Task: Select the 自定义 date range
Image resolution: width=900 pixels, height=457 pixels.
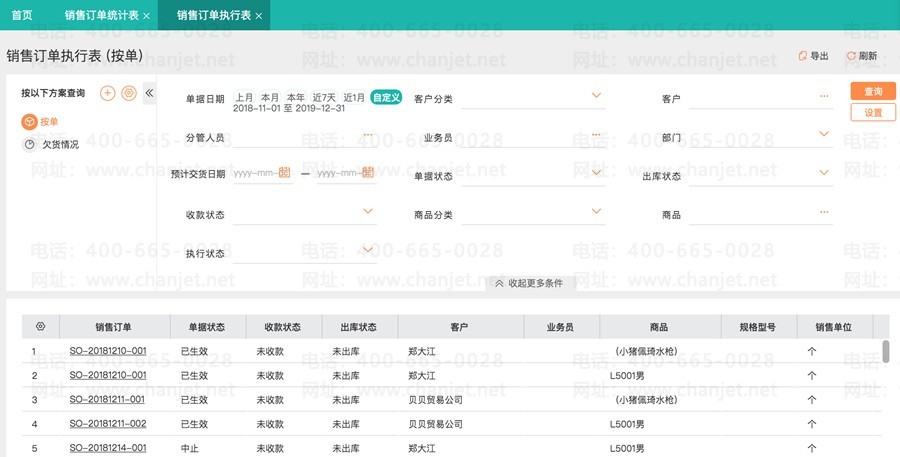Action: pos(386,98)
